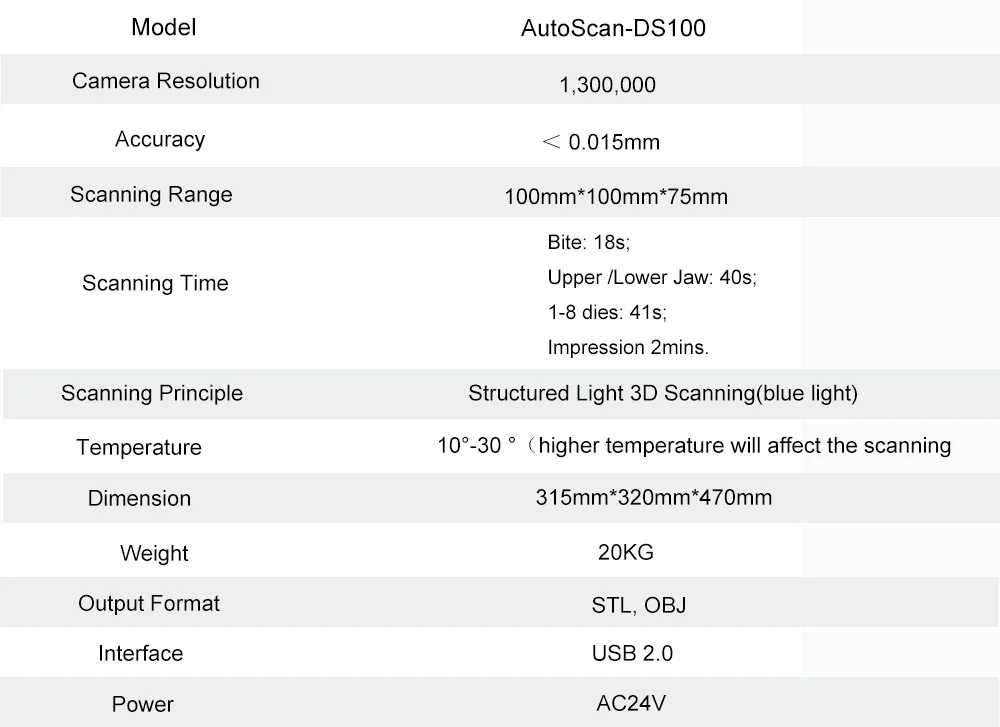
Task: Click the Scanning Range label
Action: (x=151, y=194)
